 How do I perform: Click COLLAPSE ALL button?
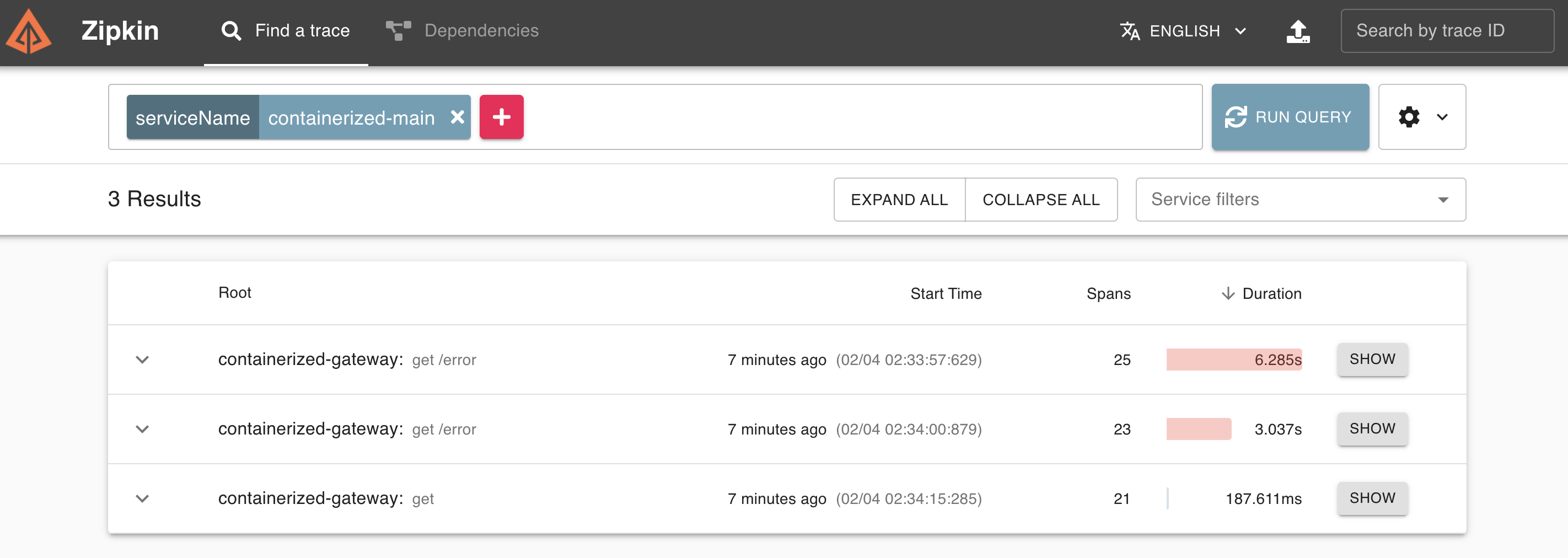pyautogui.click(x=1041, y=200)
